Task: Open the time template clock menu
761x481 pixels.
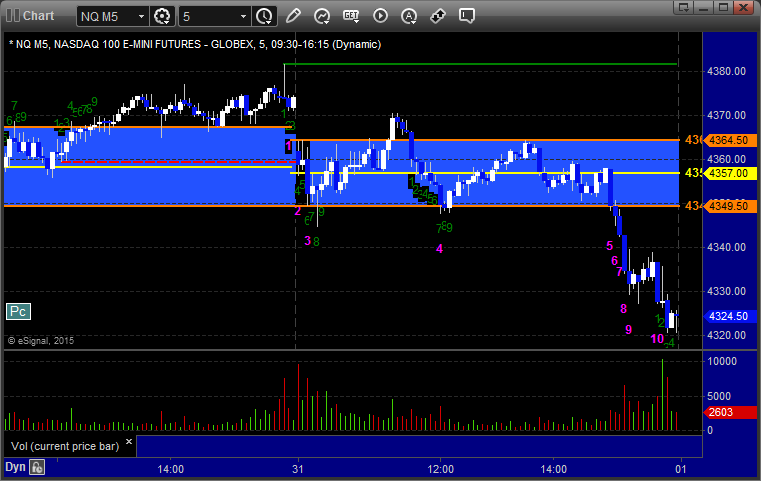Action: 265,16
